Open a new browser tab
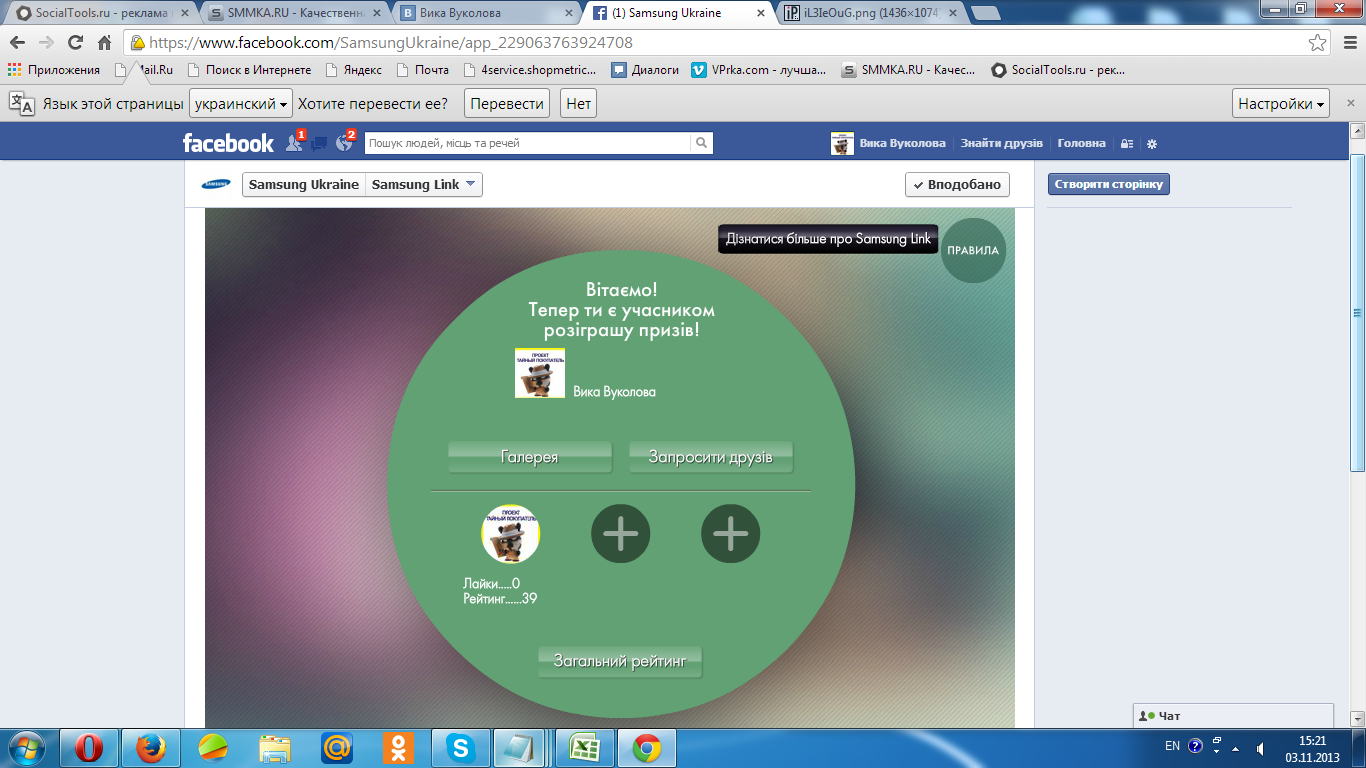 [x=986, y=13]
